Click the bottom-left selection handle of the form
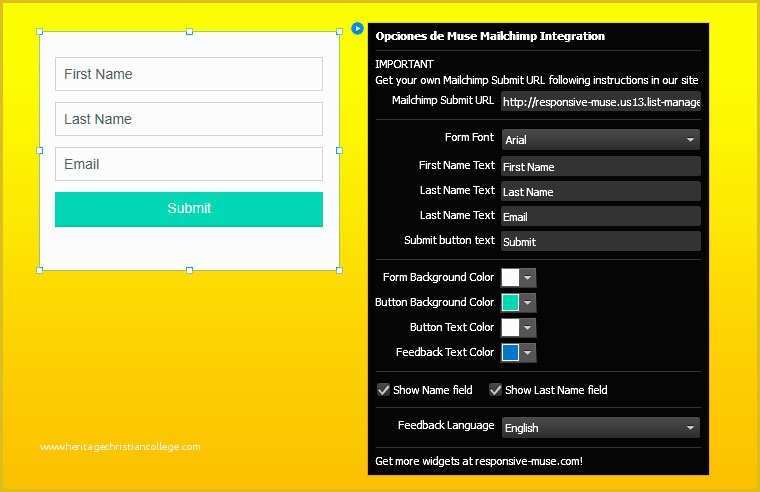 [40, 270]
